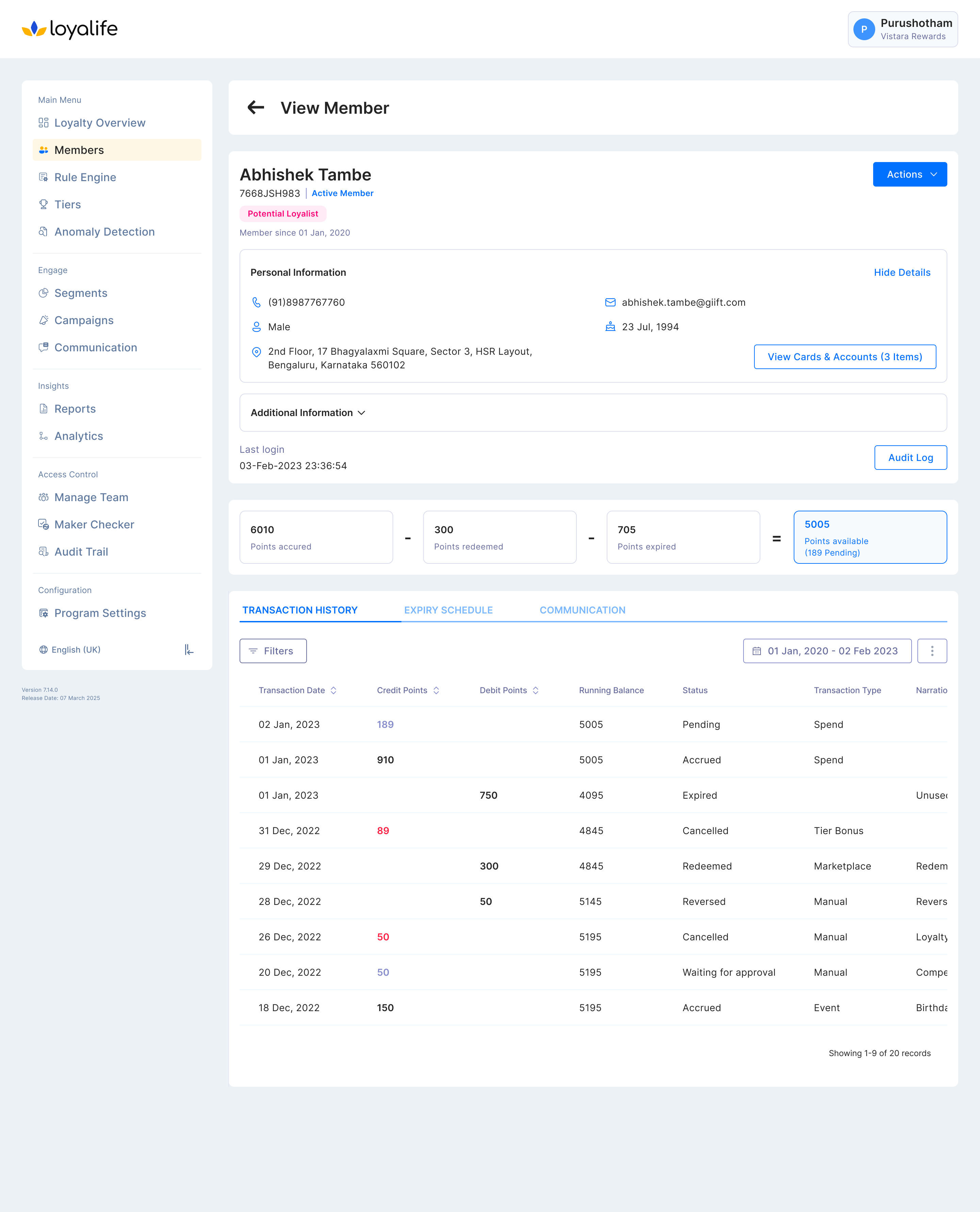Collapse the sidebar with the collapse icon
The width and height of the screenshot is (980, 1212).
point(189,650)
